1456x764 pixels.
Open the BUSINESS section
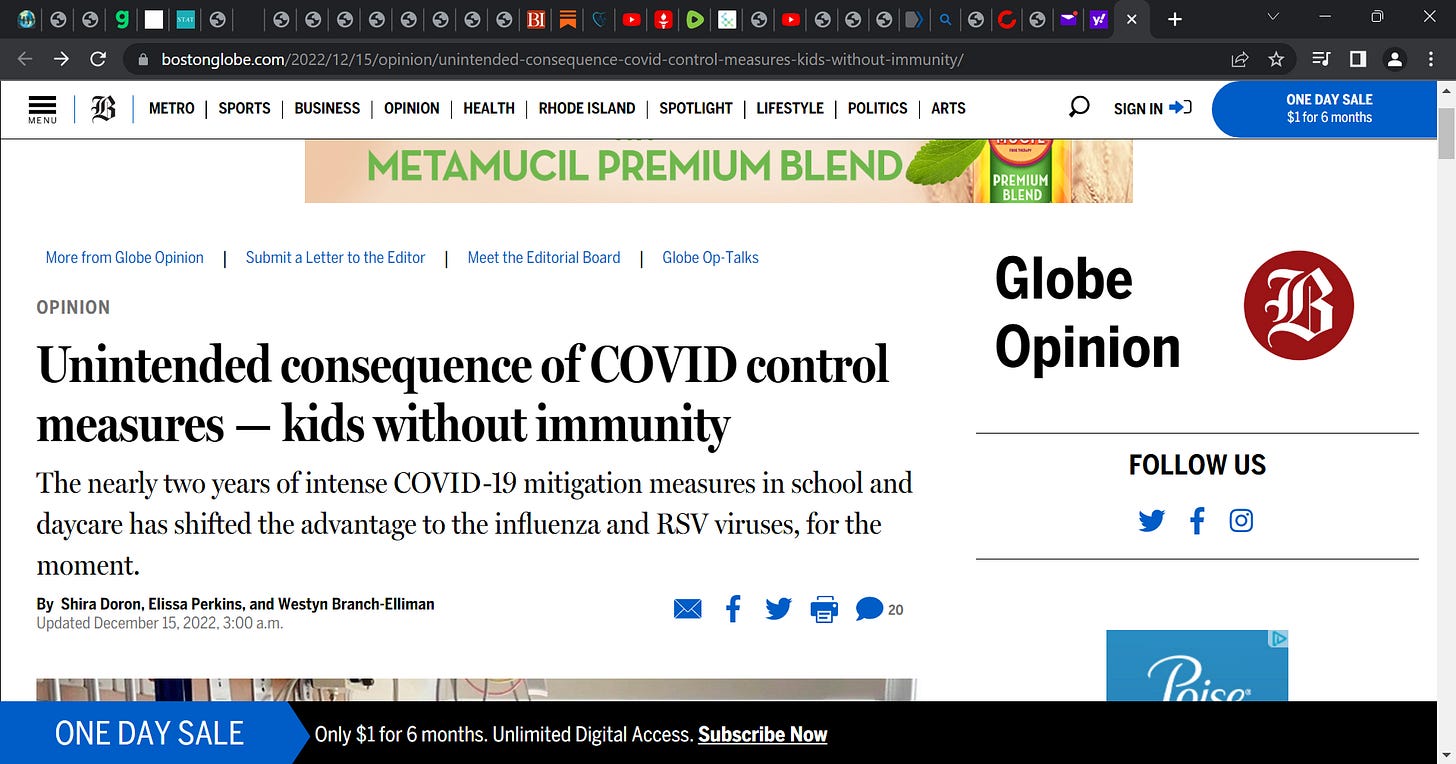[x=327, y=108]
